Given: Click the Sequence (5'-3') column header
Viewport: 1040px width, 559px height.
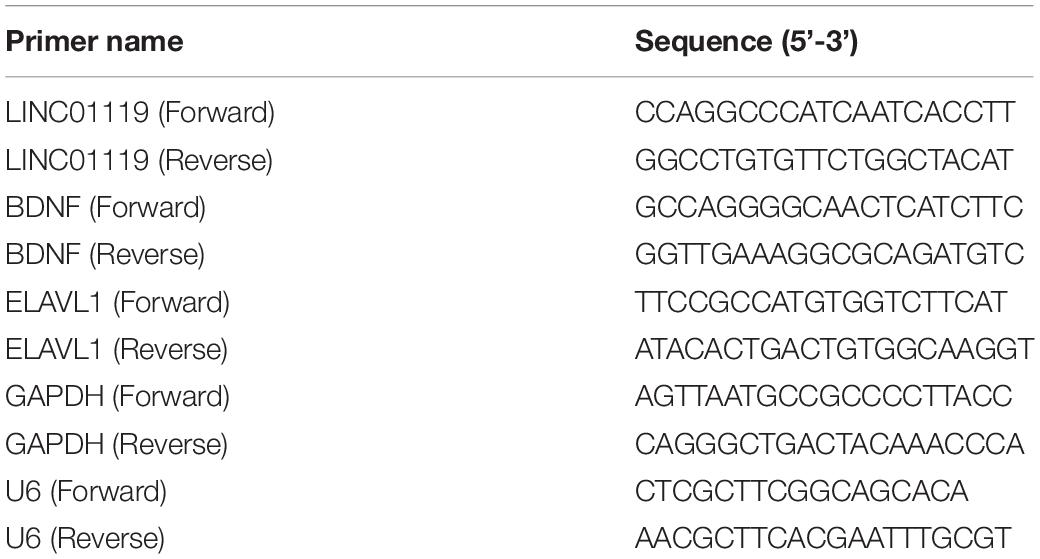Looking at the screenshot, I should 746,42.
